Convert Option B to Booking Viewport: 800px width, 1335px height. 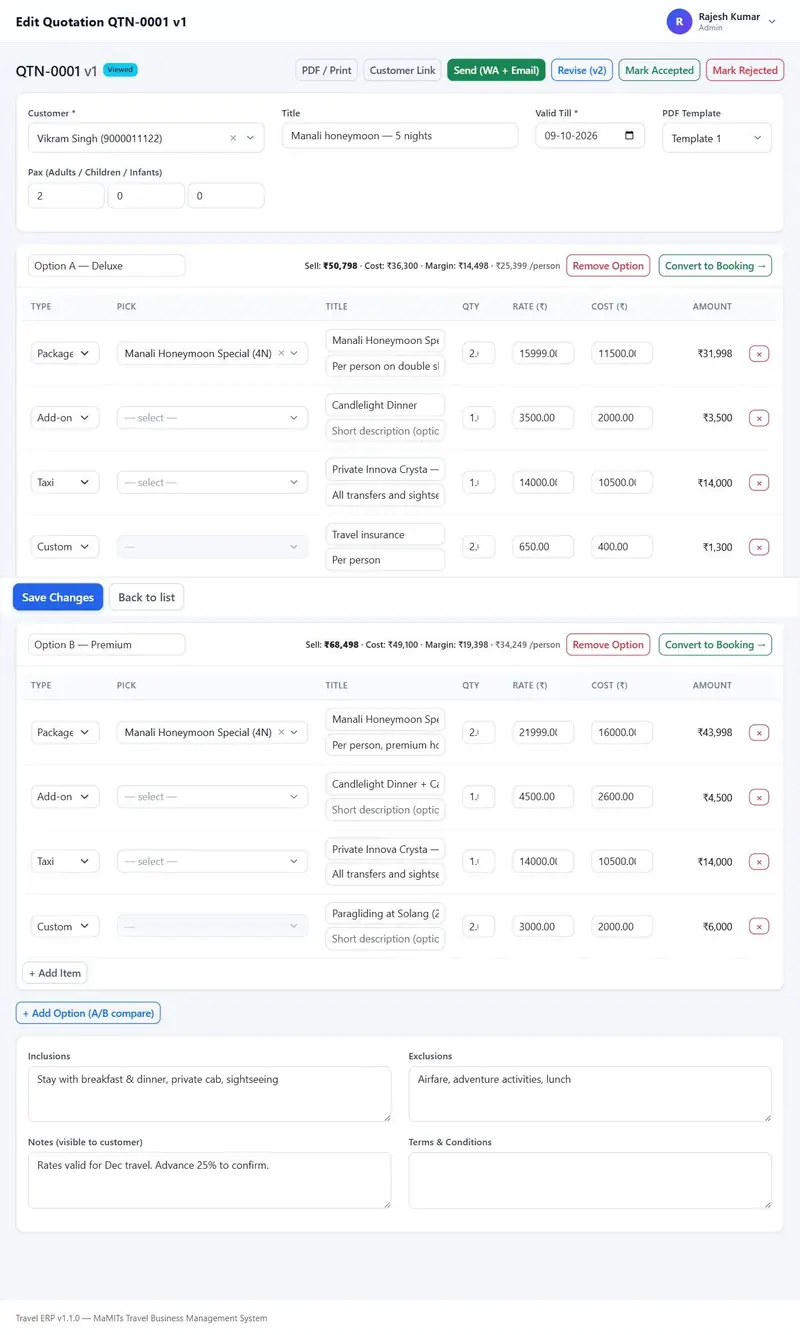715,645
